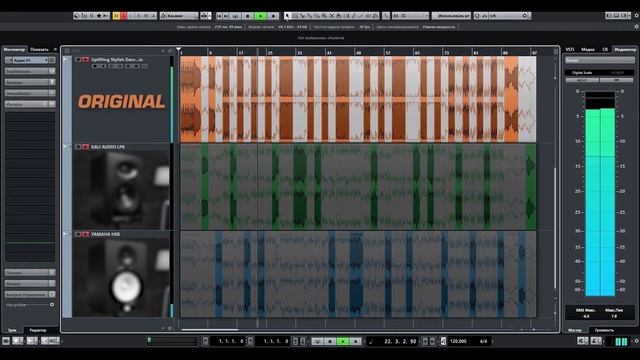Expand the fifth Inspector section above the slot list
This screenshot has height=360, width=640.
pyautogui.click(x=30, y=104)
